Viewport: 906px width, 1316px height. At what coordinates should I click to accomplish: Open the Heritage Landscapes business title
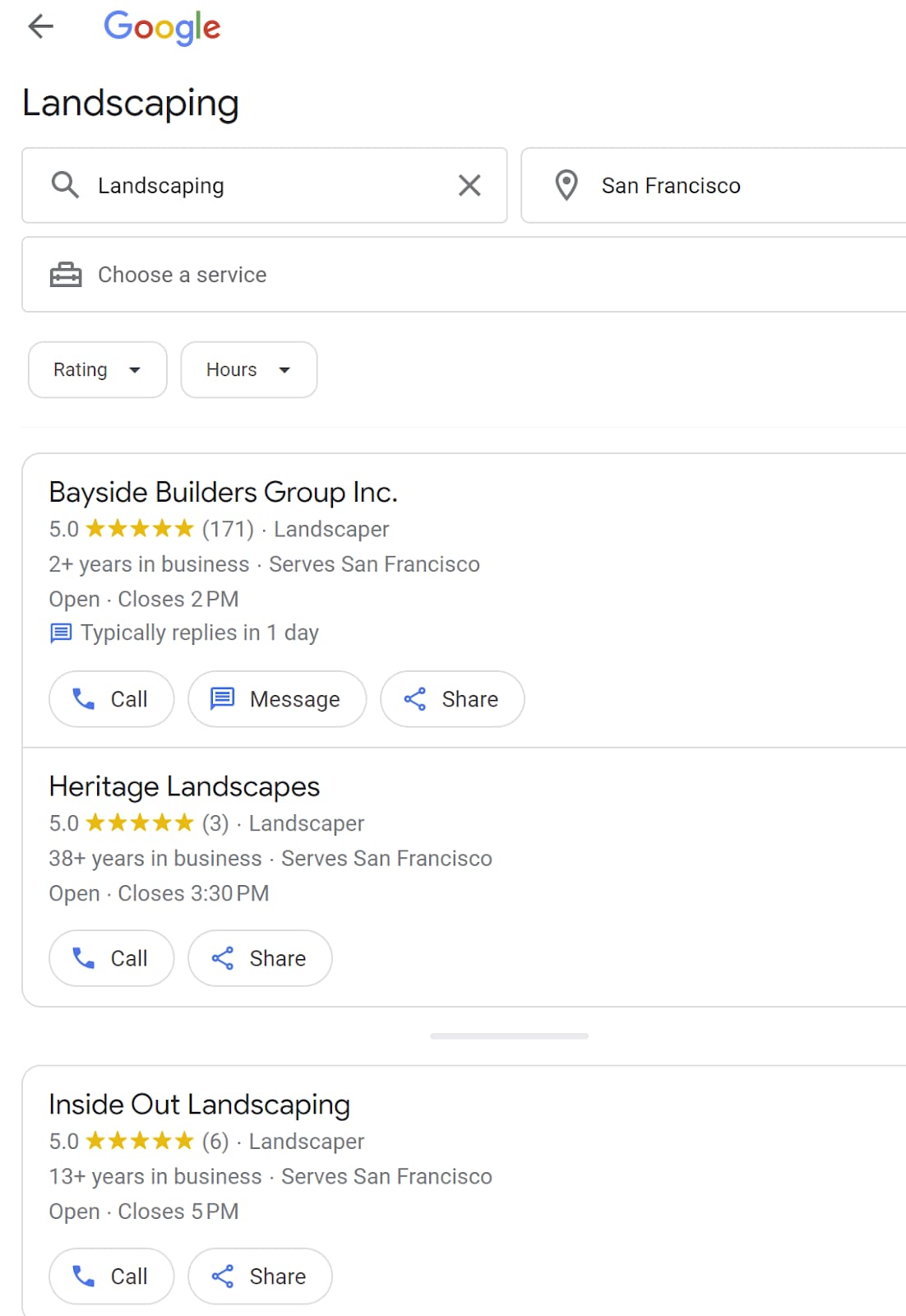click(184, 787)
